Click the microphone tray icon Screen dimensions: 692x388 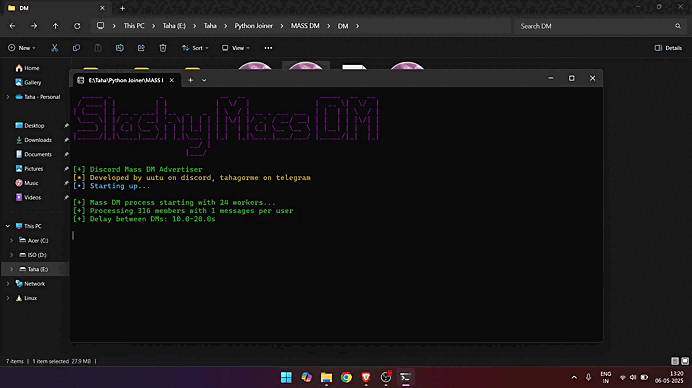pyautogui.click(x=588, y=377)
